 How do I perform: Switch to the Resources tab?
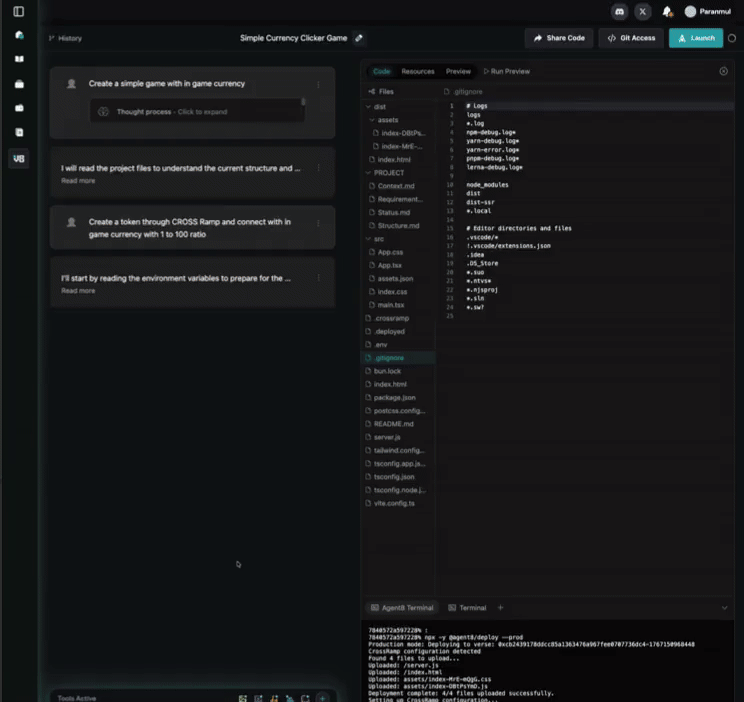(418, 71)
